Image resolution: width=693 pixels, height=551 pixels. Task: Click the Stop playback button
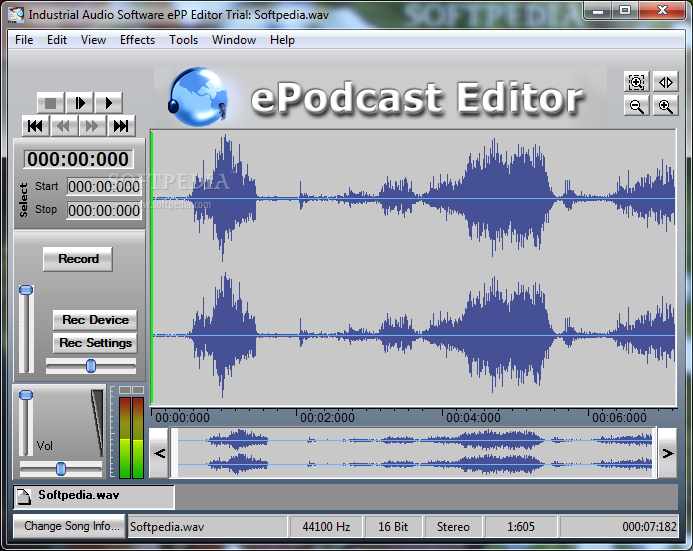coord(50,103)
